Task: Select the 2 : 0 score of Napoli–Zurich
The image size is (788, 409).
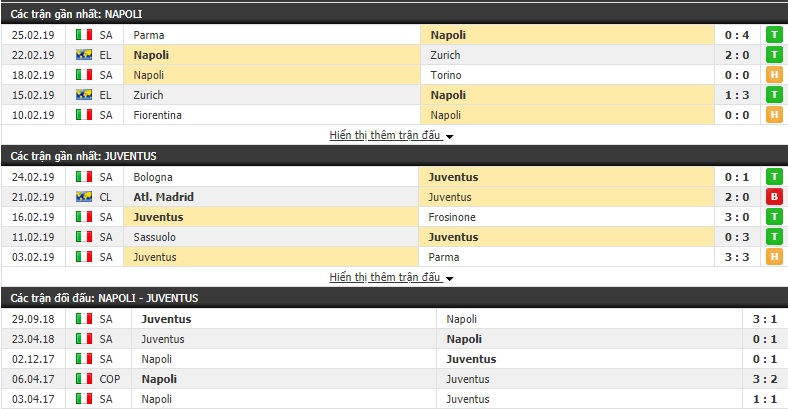Action: 737,55
